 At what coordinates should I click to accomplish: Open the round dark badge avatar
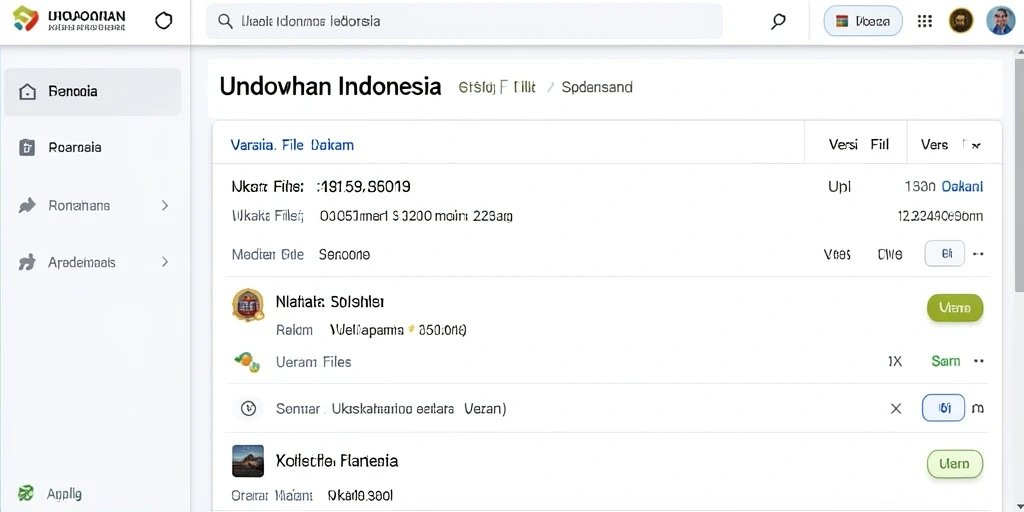click(961, 21)
